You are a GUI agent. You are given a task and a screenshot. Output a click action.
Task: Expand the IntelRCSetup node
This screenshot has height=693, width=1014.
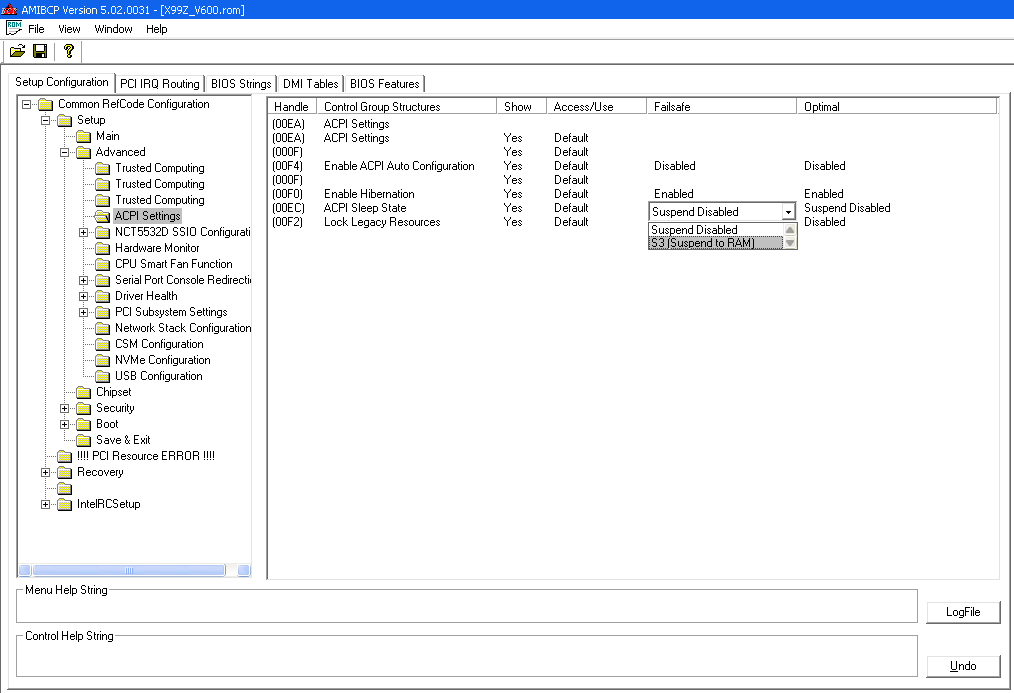pyautogui.click(x=45, y=504)
